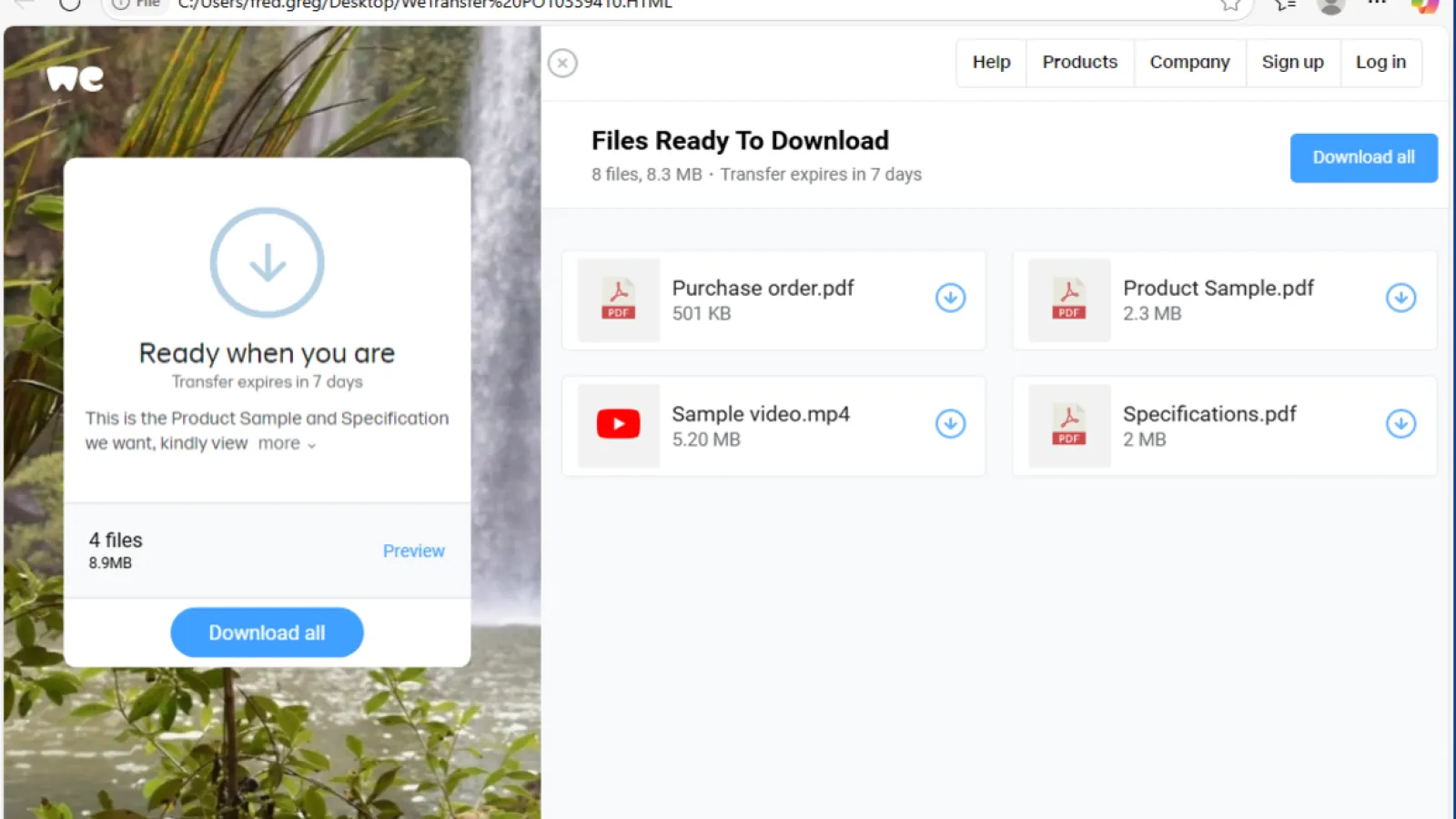Download Purchase order.pdf via its arrow icon
The width and height of the screenshot is (1456, 819).
(x=950, y=298)
